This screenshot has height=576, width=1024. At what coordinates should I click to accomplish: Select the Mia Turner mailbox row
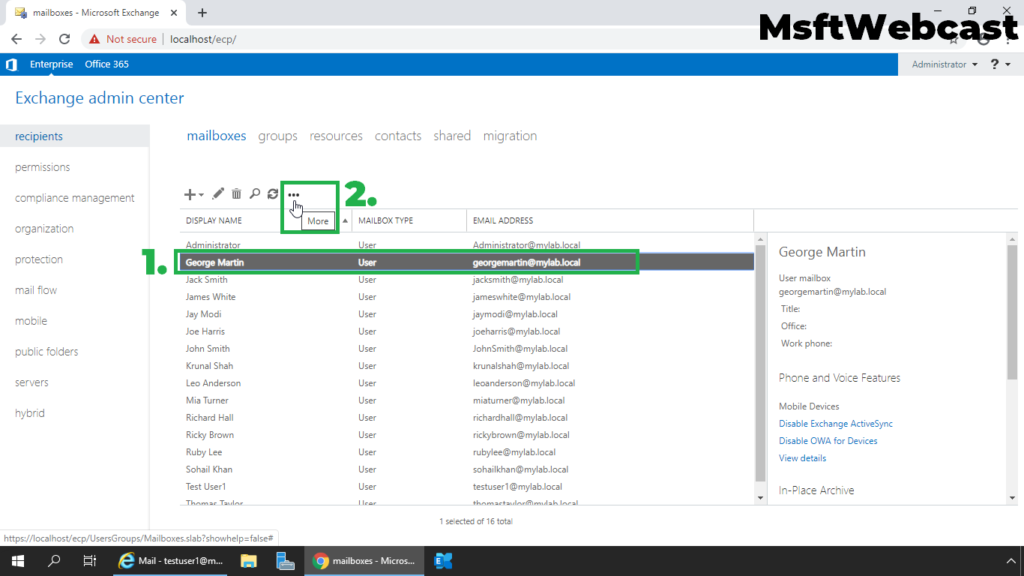coord(466,400)
